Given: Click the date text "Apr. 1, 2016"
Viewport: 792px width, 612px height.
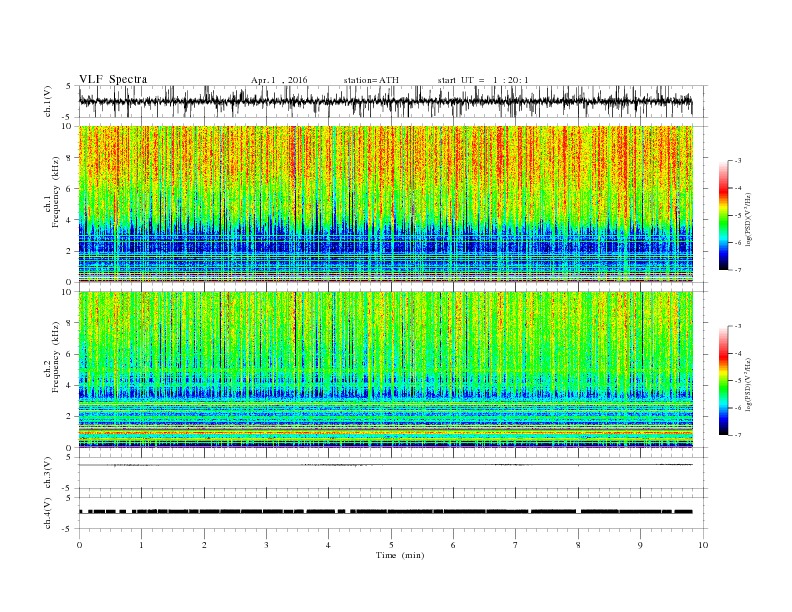Looking at the screenshot, I should coord(279,80).
